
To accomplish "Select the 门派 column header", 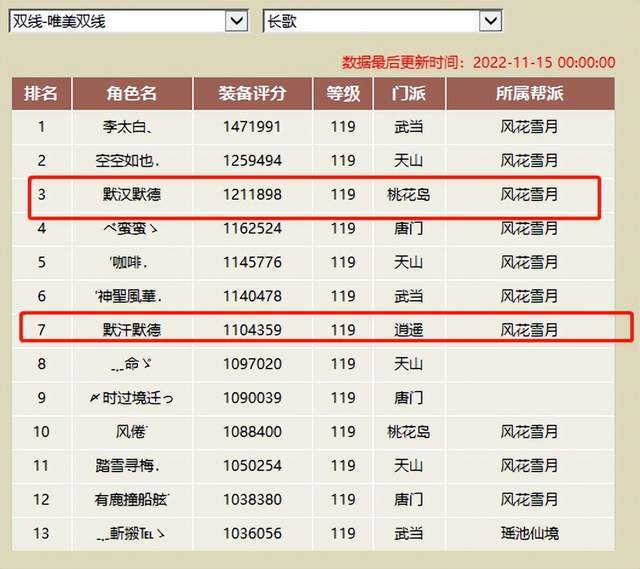I will pyautogui.click(x=408, y=93).
